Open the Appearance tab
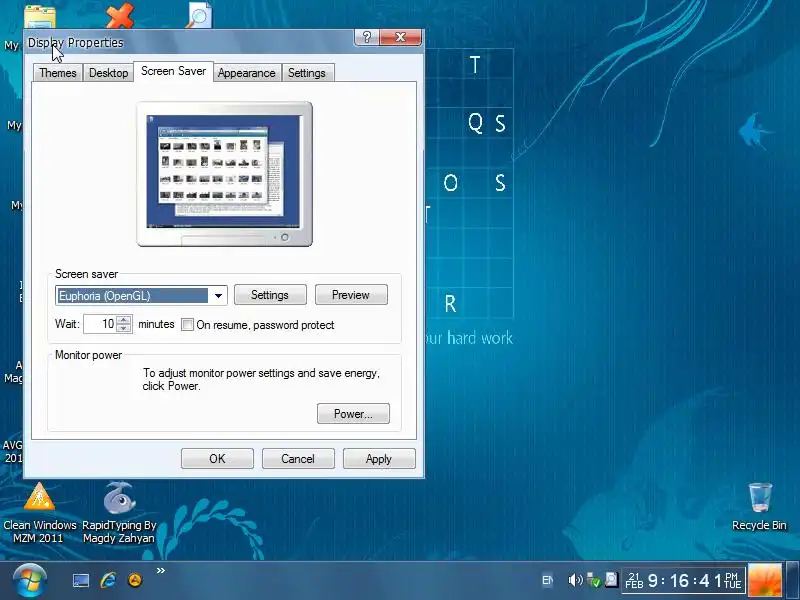800x600 pixels. tap(246, 73)
